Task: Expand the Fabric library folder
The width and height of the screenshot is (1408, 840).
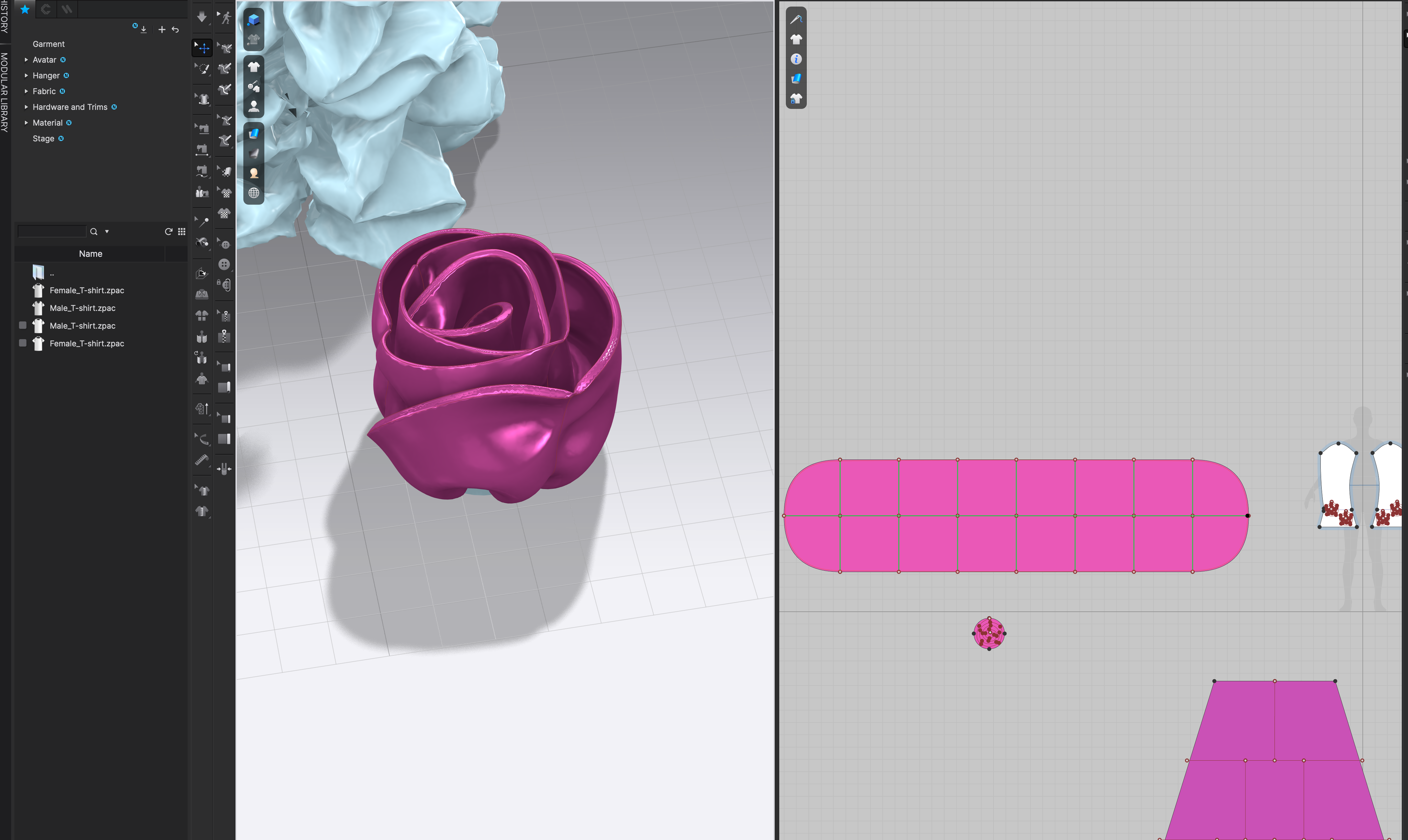Action: (26, 91)
